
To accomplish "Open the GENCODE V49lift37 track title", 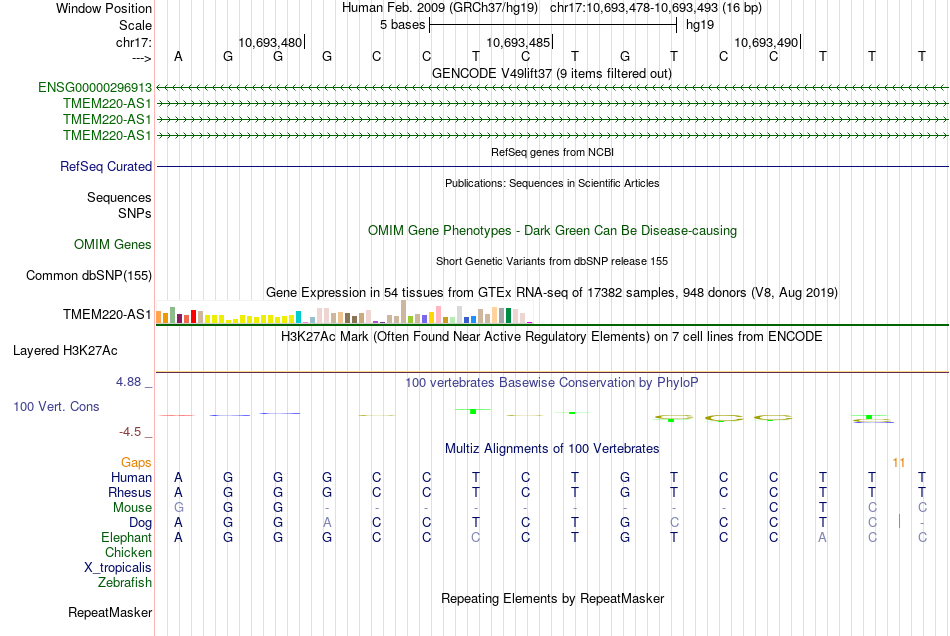I will point(551,73).
